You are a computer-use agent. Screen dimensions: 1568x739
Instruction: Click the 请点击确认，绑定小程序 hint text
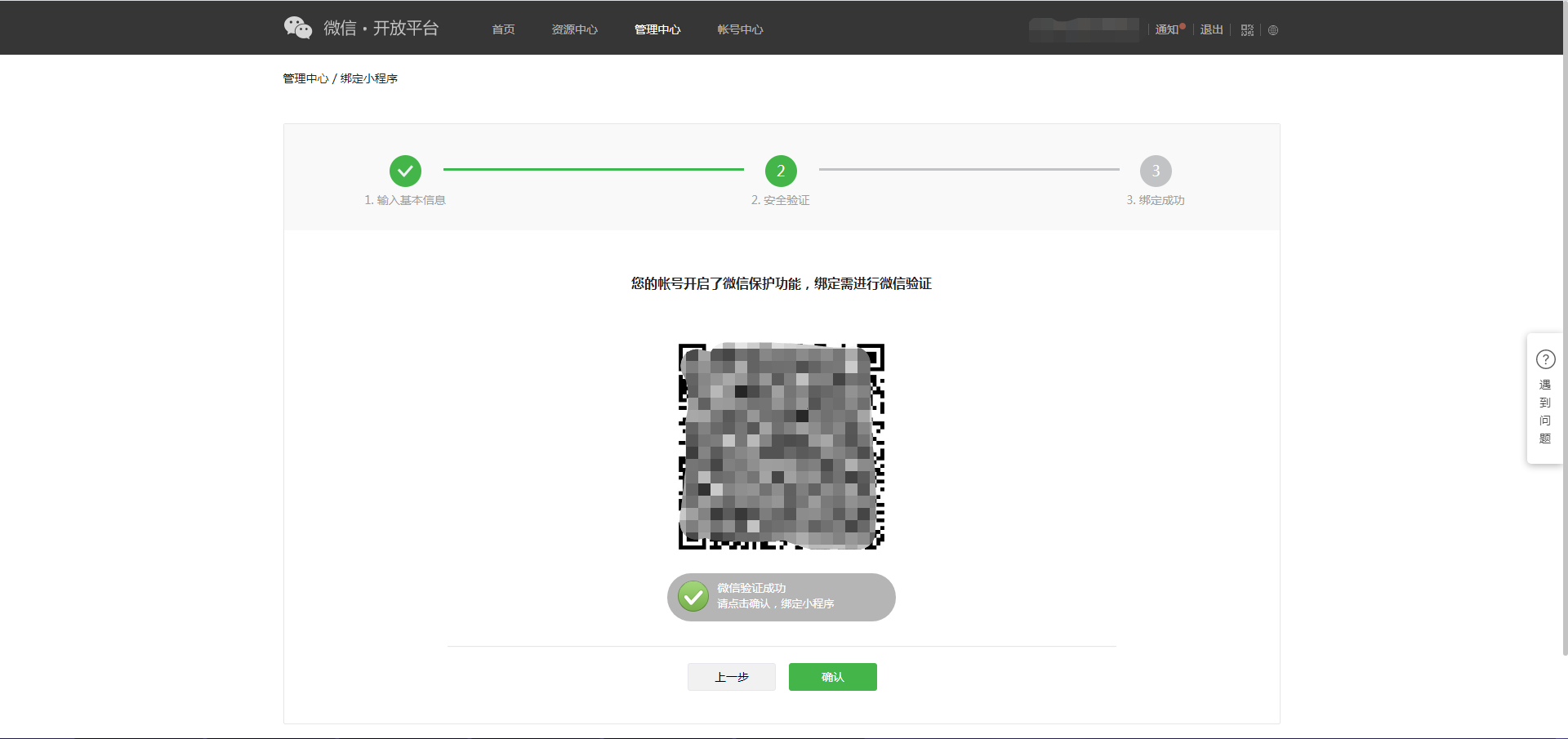[x=776, y=603]
